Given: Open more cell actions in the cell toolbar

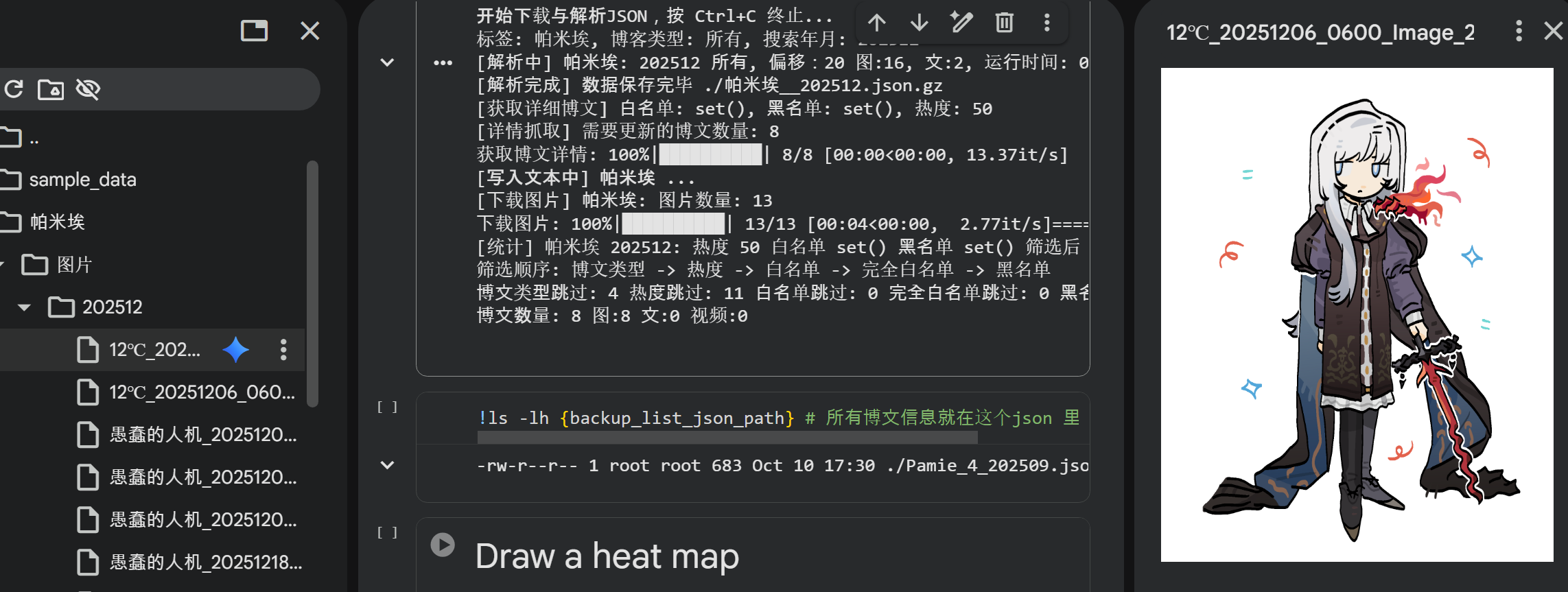Looking at the screenshot, I should point(1047,23).
